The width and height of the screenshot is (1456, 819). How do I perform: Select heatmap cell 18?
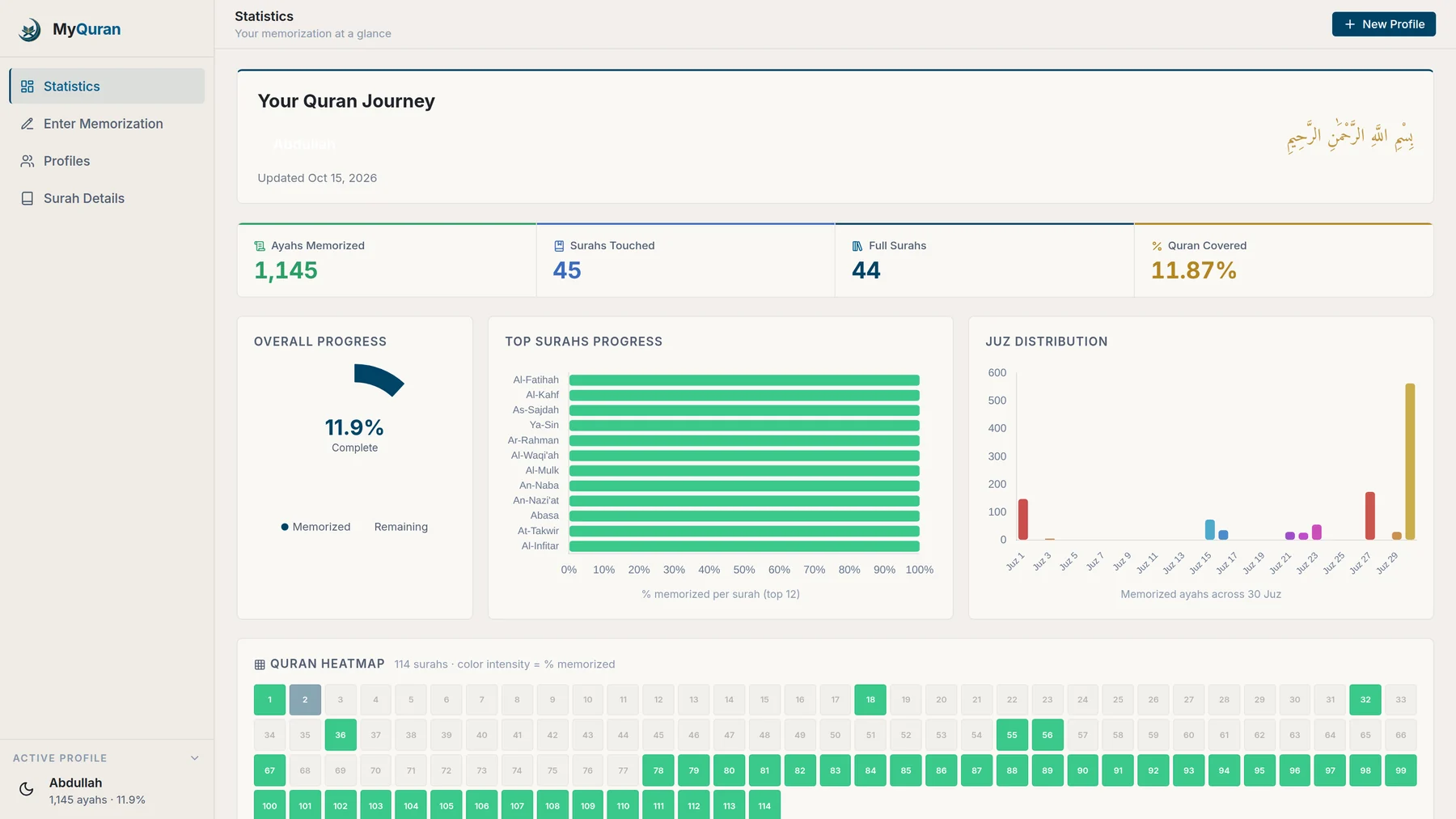(x=870, y=700)
